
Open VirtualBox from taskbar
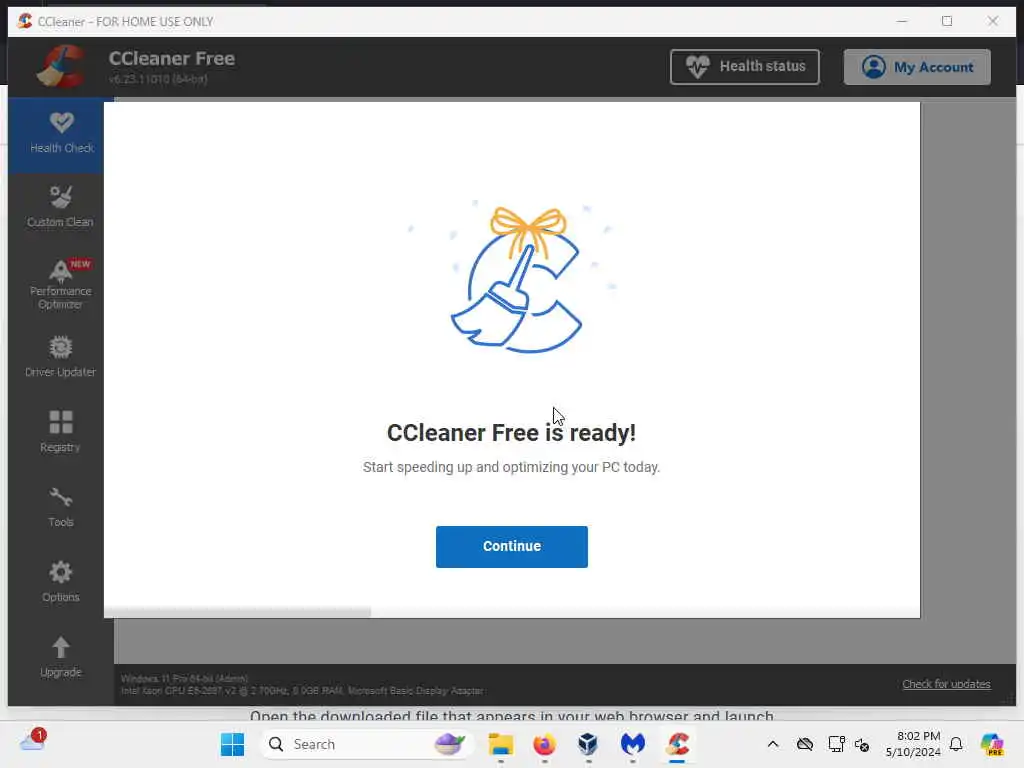(588, 744)
